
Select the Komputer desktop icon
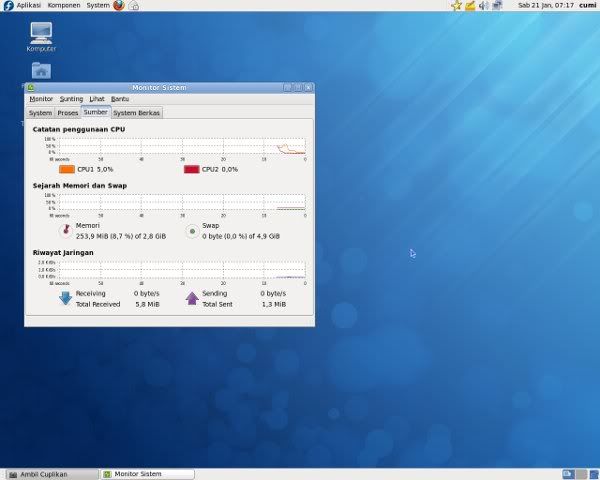coord(41,37)
